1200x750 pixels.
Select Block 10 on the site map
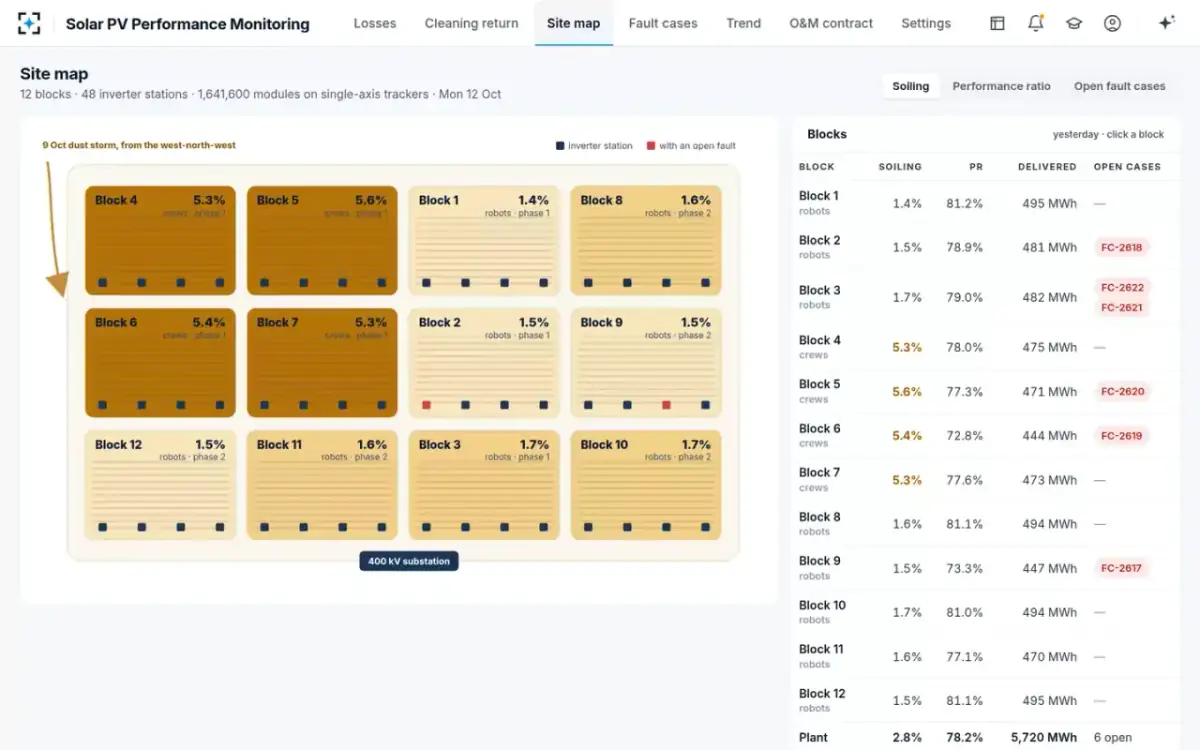(646, 485)
